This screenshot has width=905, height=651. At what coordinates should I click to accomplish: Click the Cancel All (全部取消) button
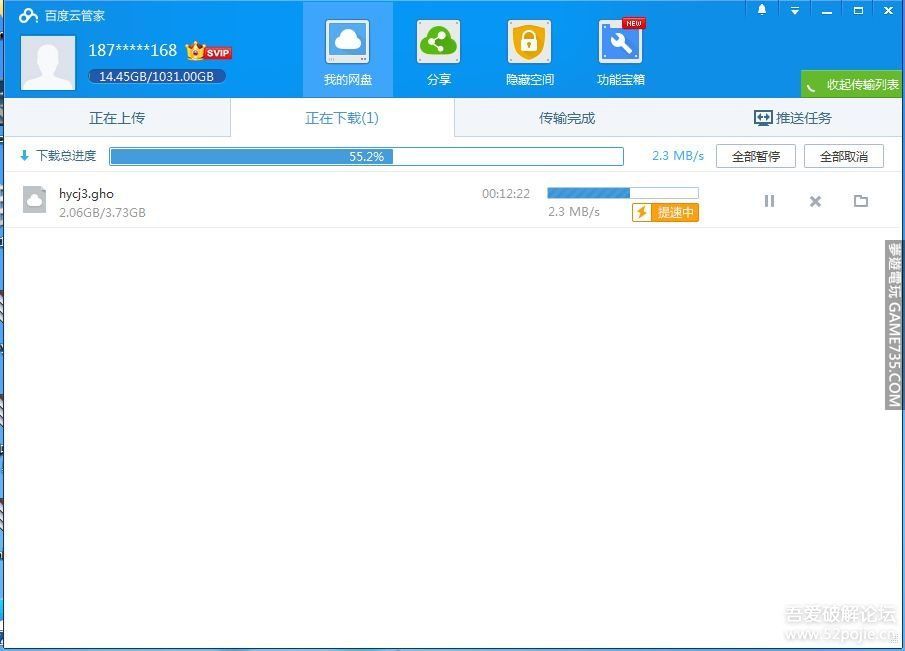click(844, 156)
